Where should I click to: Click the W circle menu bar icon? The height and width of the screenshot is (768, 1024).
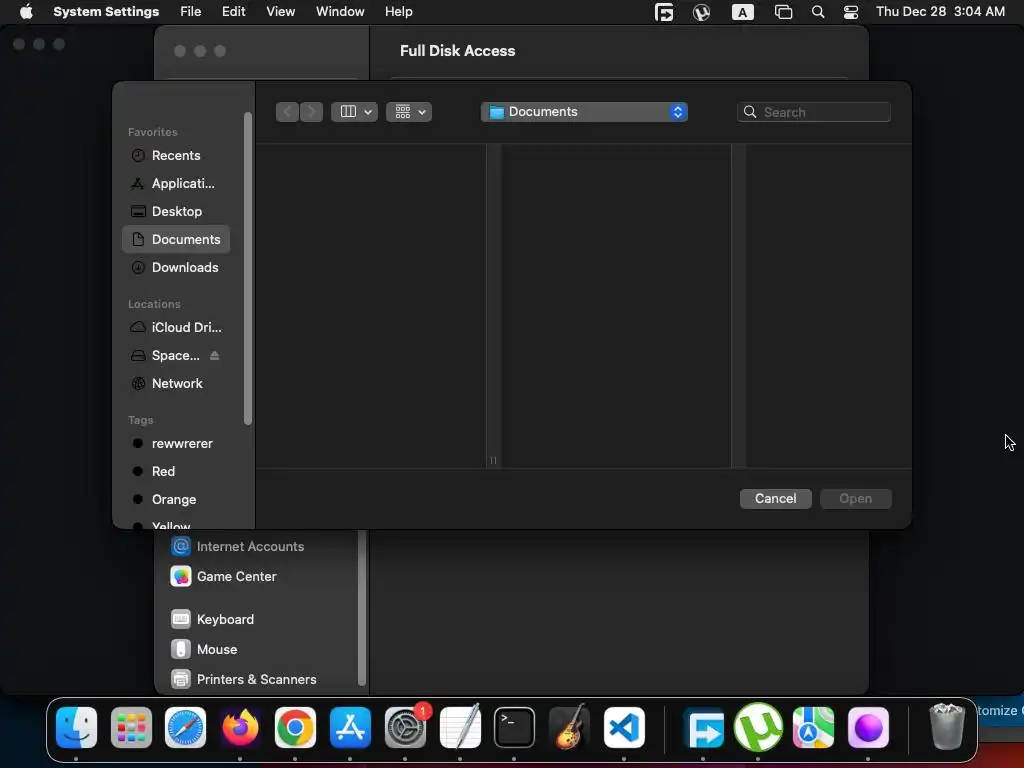[701, 12]
